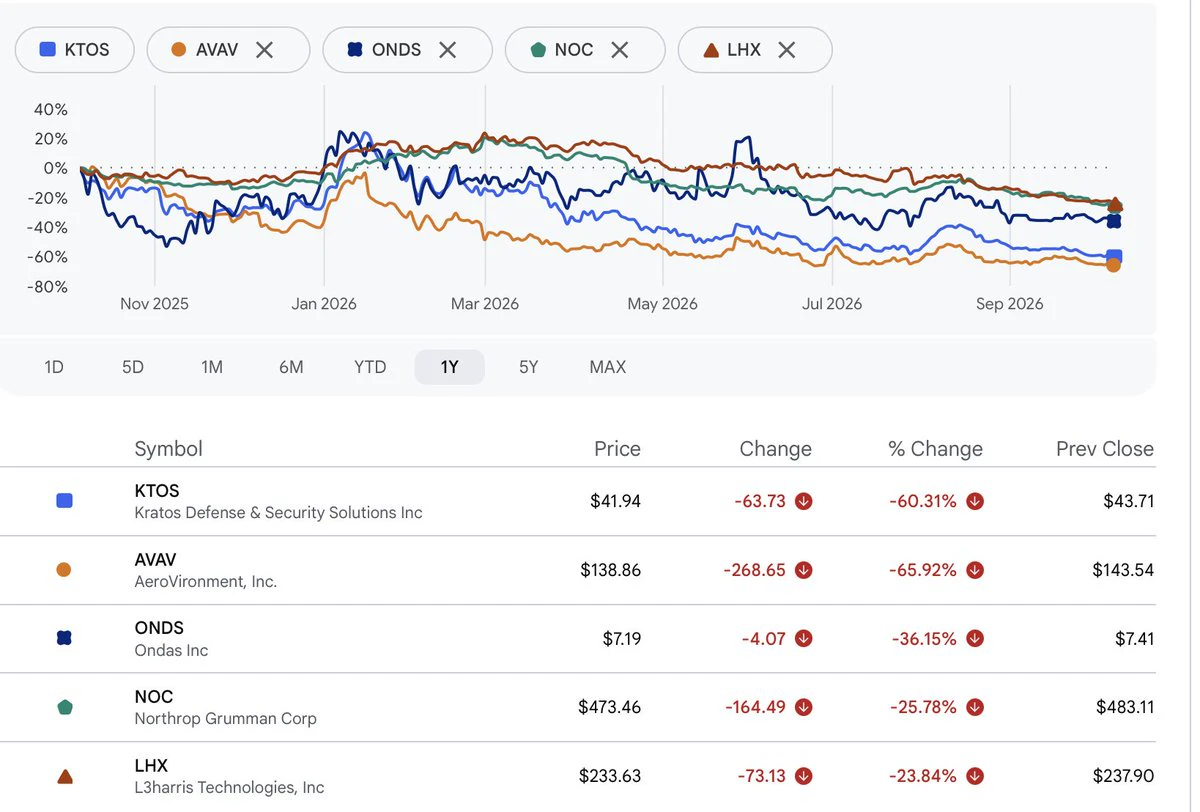Viewport: 1200px width, 812px height.
Task: Click the NOC price $473.46
Action: 609,707
